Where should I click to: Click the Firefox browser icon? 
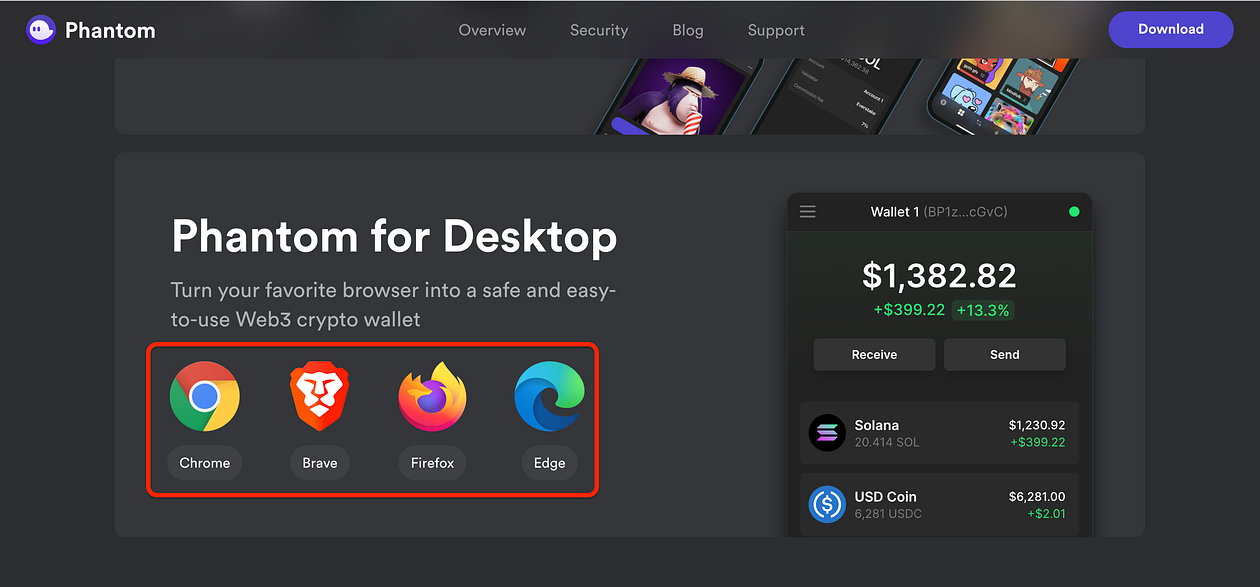point(433,396)
